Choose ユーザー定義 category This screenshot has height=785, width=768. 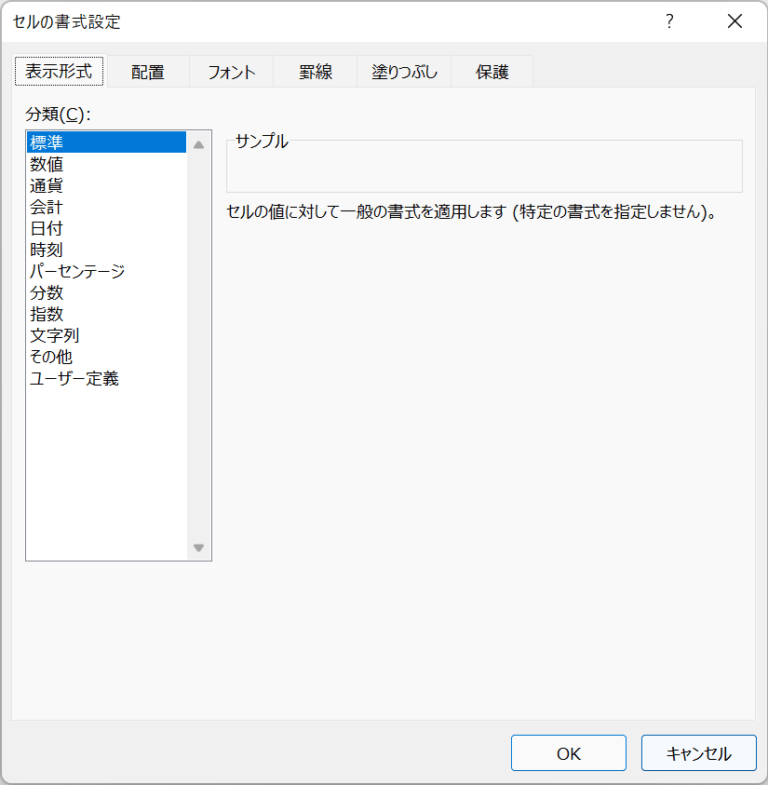[x=107, y=378]
